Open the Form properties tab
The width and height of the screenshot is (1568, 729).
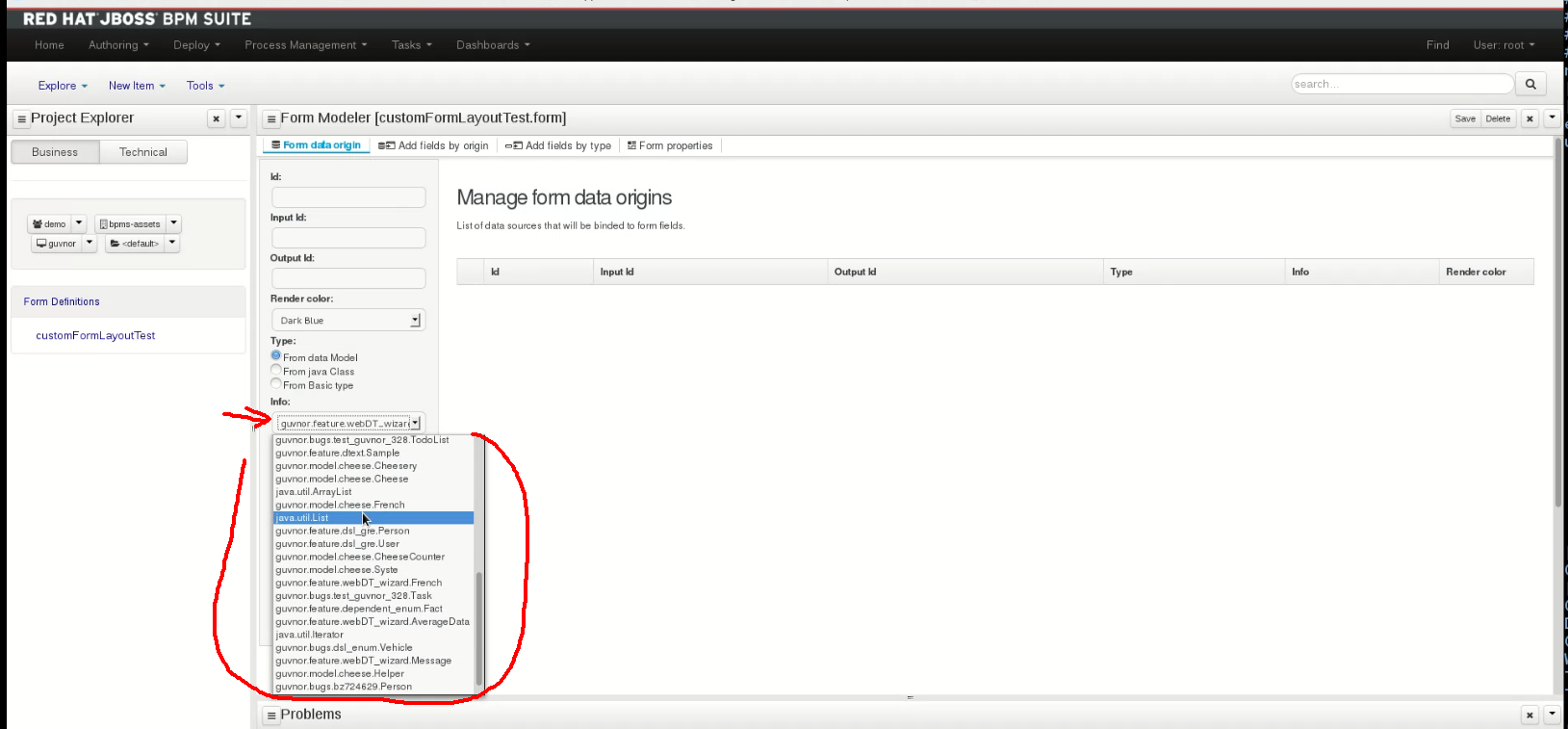[x=670, y=145]
